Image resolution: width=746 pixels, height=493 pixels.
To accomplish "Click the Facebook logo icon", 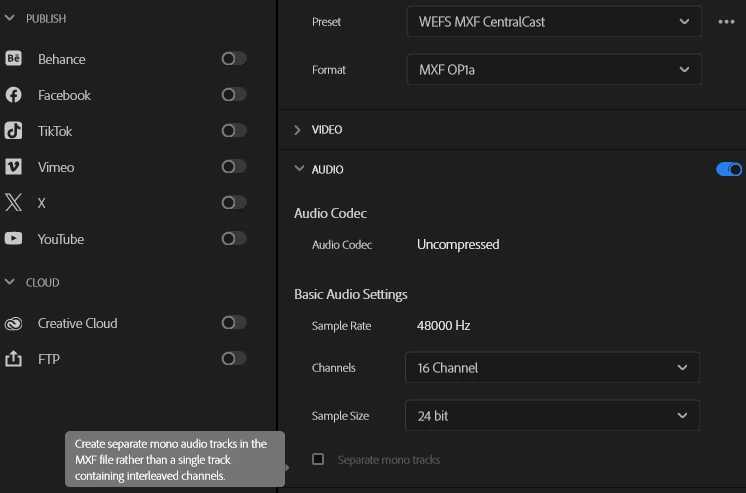I will 14,95.
